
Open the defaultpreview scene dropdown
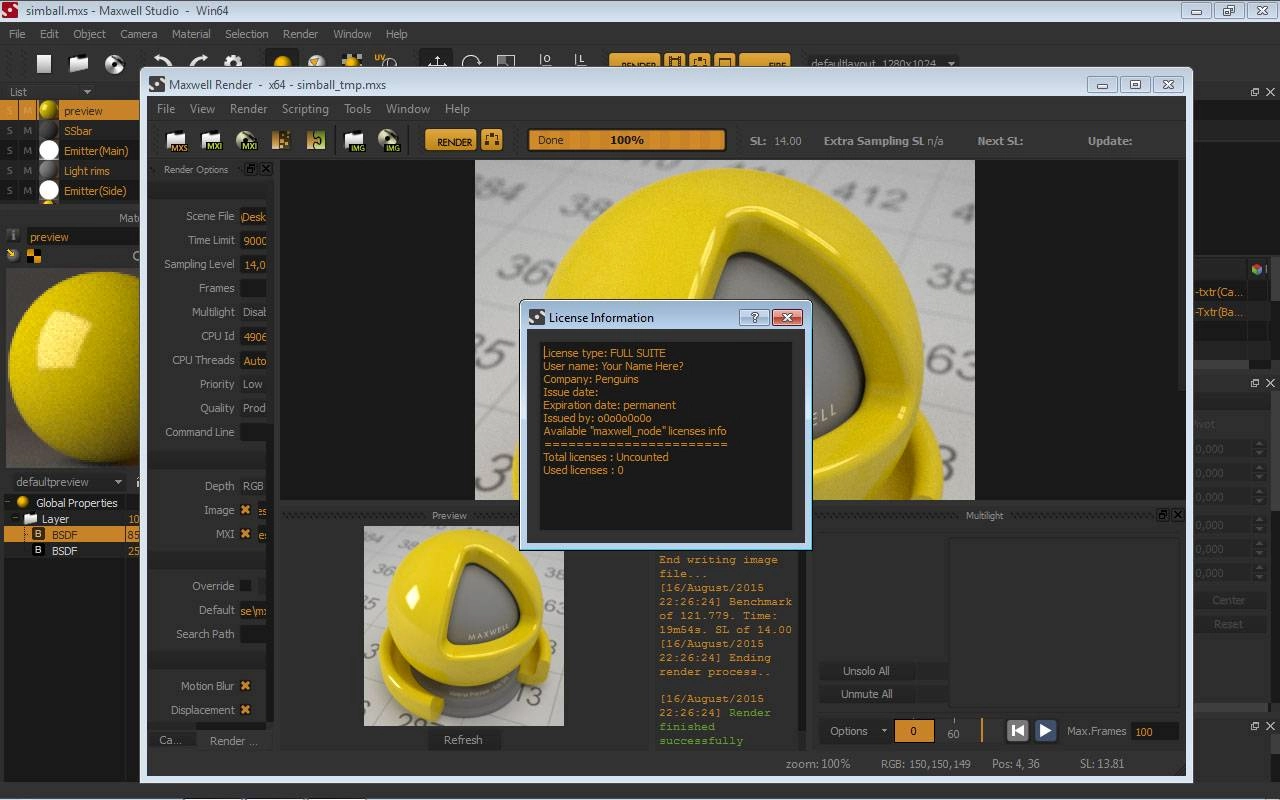[x=69, y=482]
